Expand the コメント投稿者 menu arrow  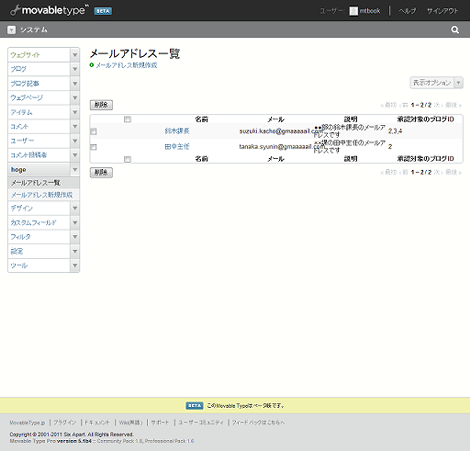tap(75, 155)
